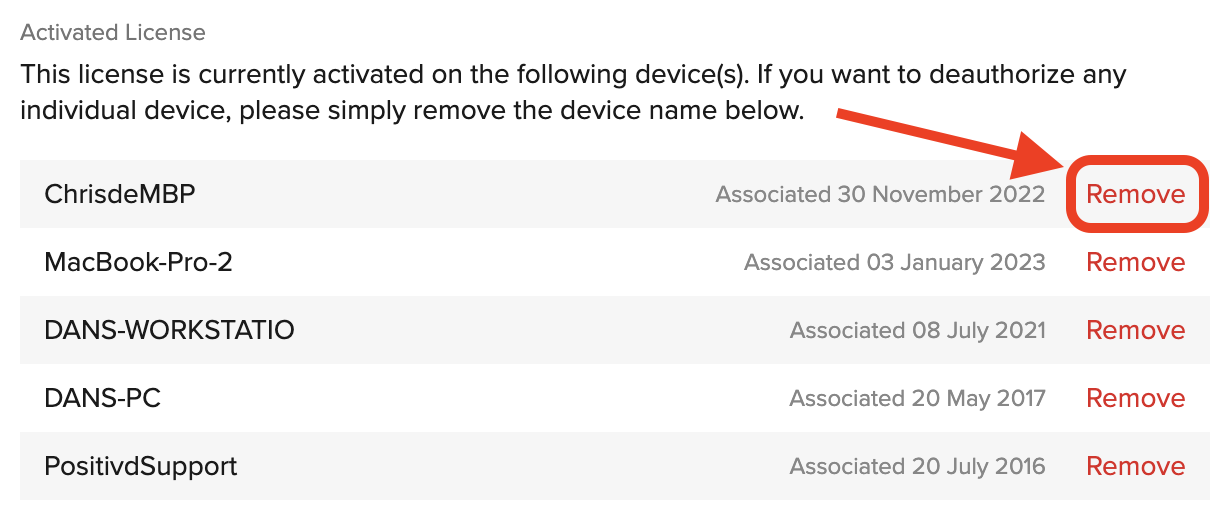The image size is (1226, 522).
Task: Click the Associated 30 November 2022 date
Action: (x=880, y=194)
